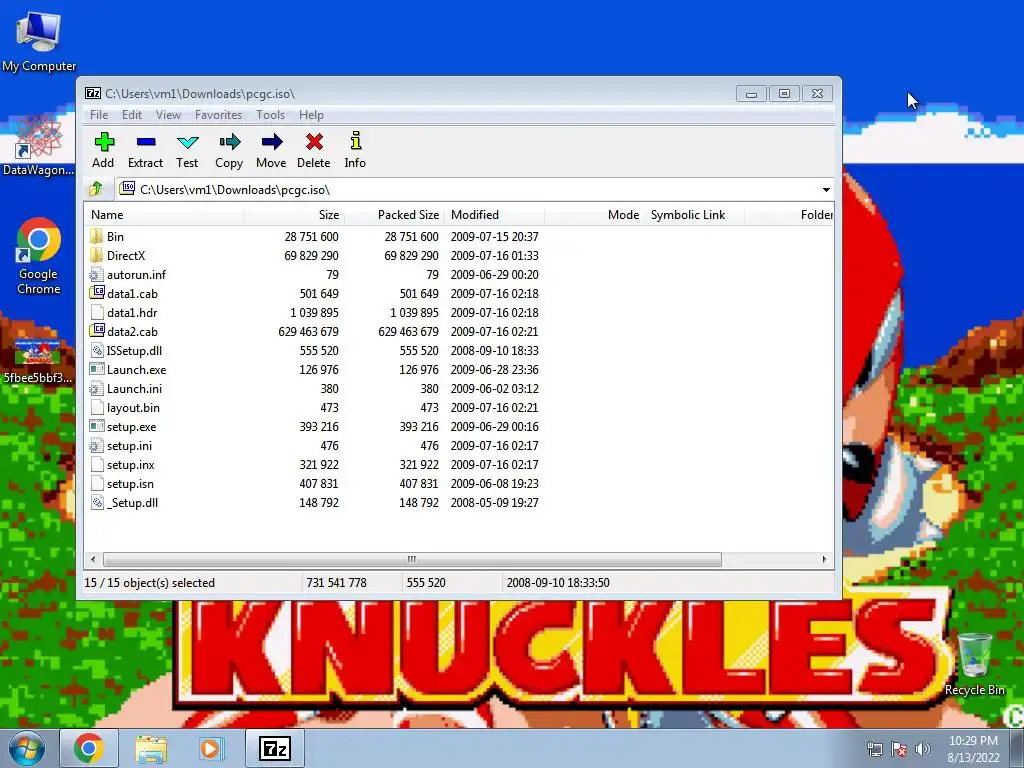Select the DataWagon desktop shortcut

click(x=39, y=145)
